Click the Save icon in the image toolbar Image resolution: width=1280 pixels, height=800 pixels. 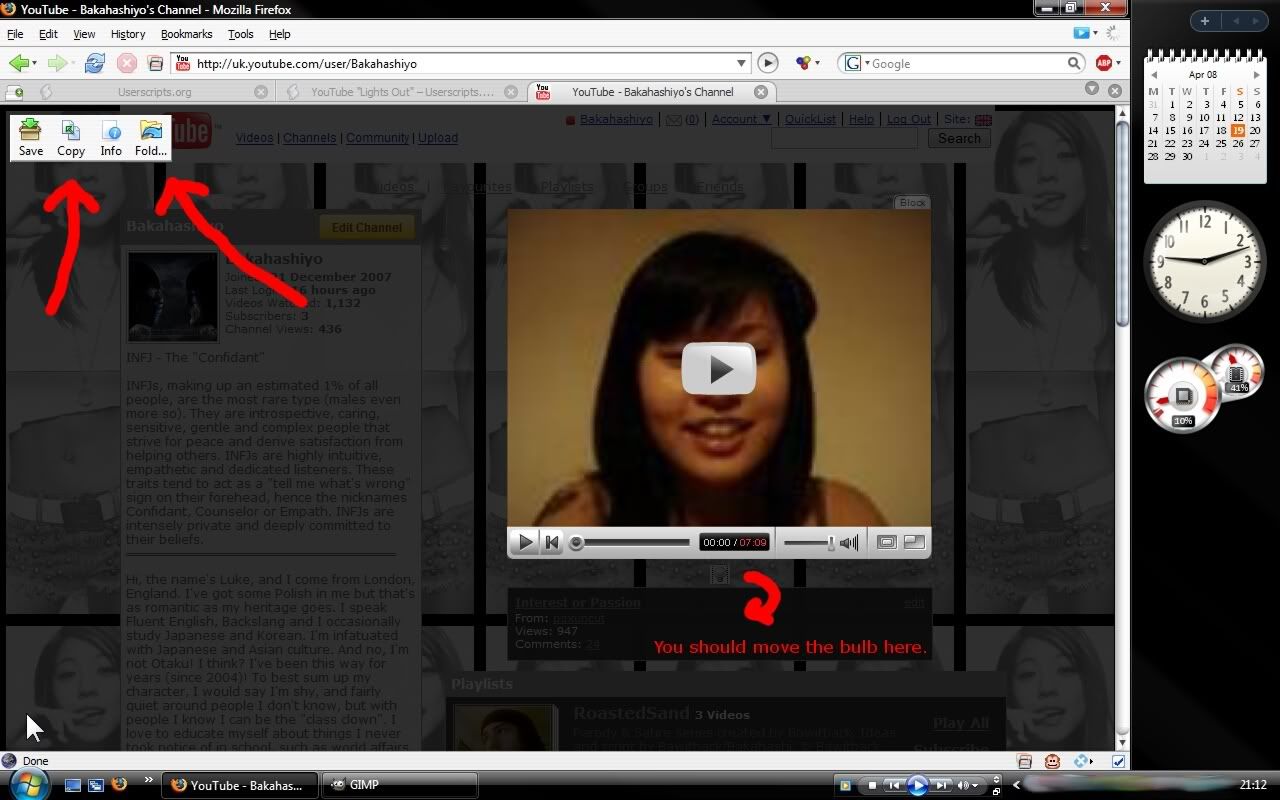(x=31, y=138)
